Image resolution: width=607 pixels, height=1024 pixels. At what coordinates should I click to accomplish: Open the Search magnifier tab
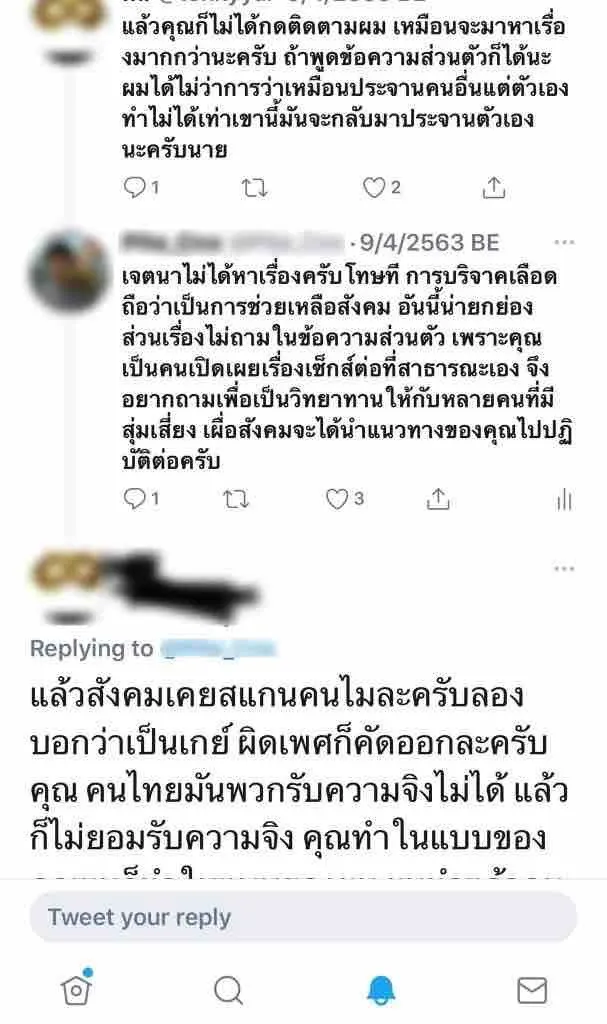pos(228,990)
